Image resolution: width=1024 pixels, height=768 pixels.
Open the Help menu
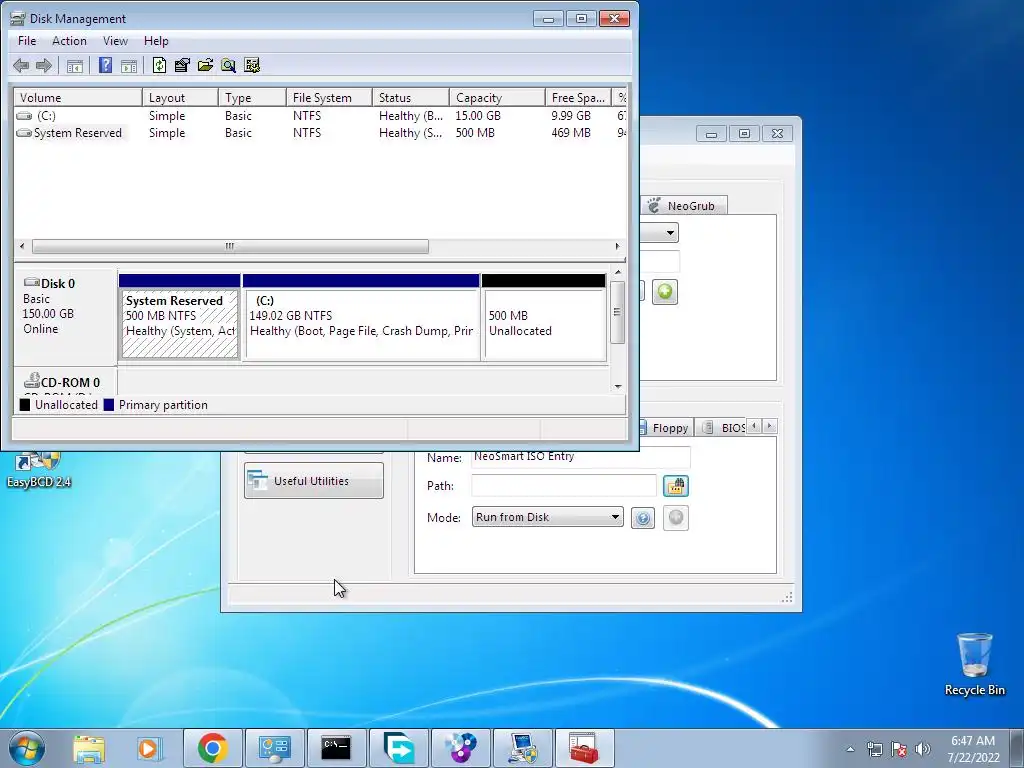click(156, 40)
